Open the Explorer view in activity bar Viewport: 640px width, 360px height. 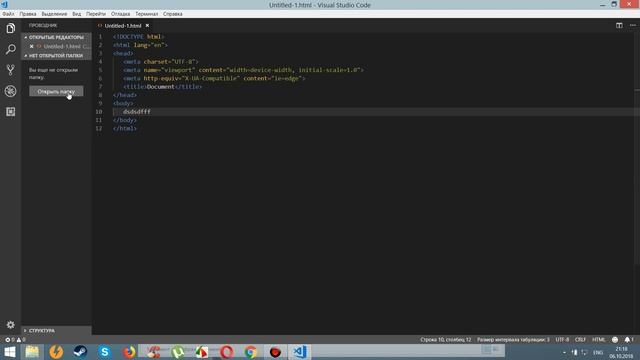coord(11,29)
